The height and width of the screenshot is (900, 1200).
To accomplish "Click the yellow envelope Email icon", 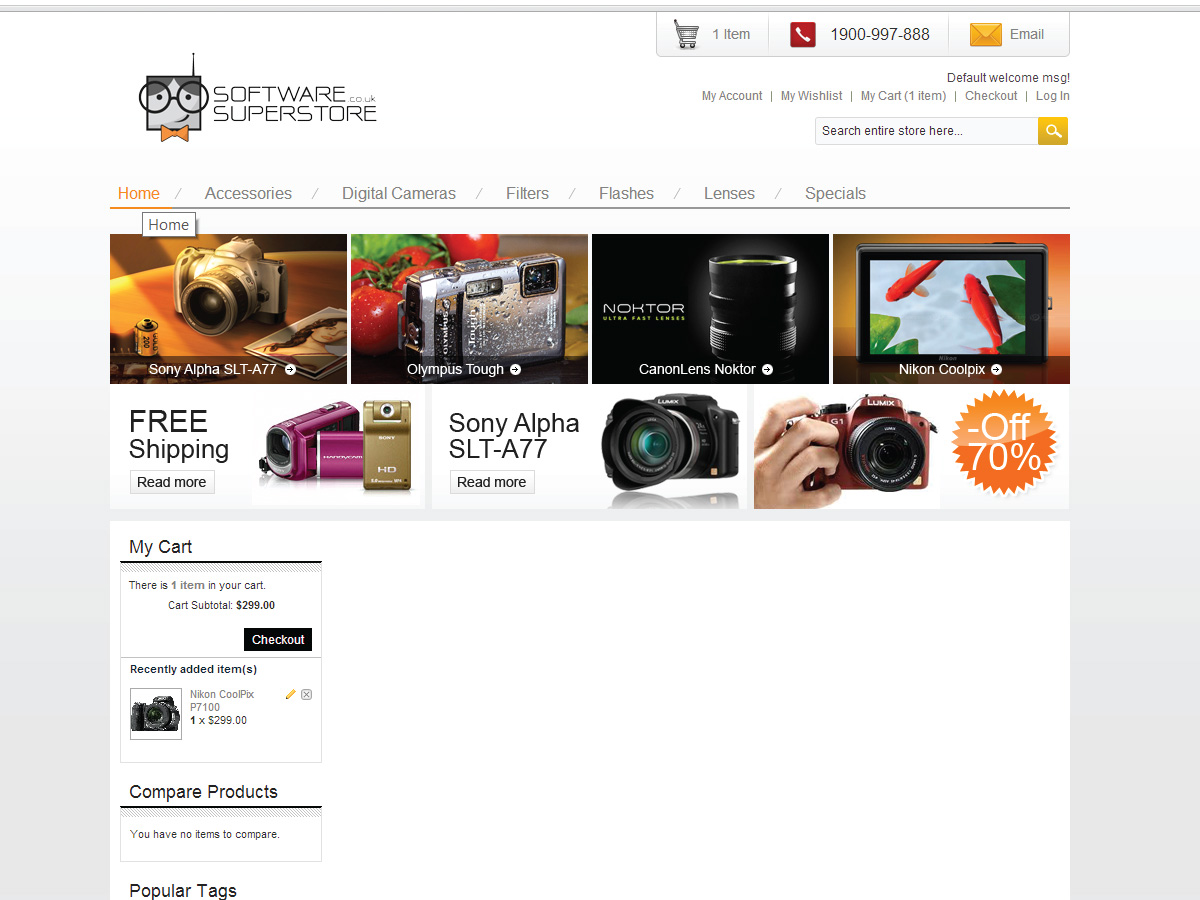I will click(x=985, y=34).
